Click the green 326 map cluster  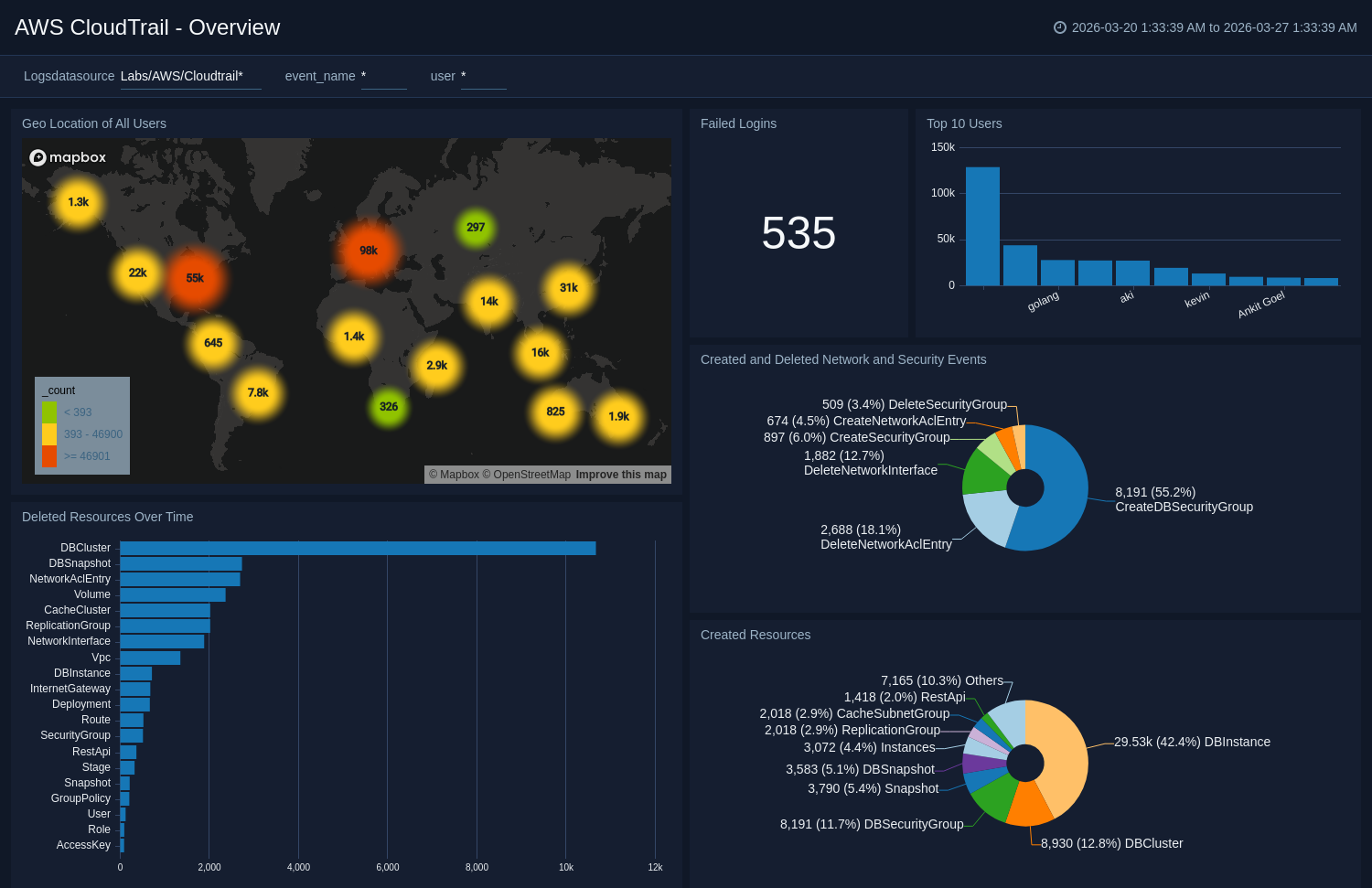tap(389, 407)
